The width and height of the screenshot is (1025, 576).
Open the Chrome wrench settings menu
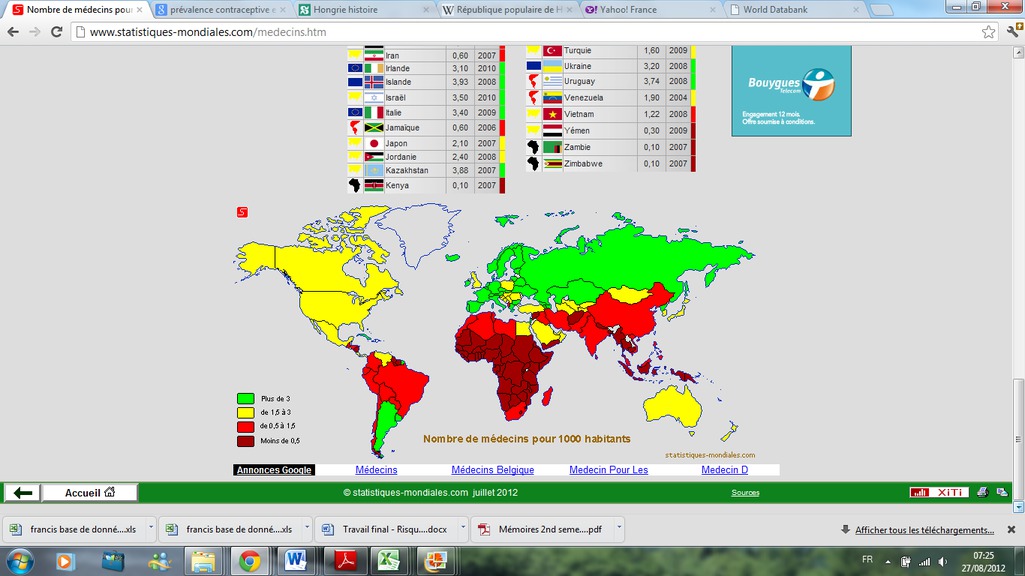[x=1014, y=31]
